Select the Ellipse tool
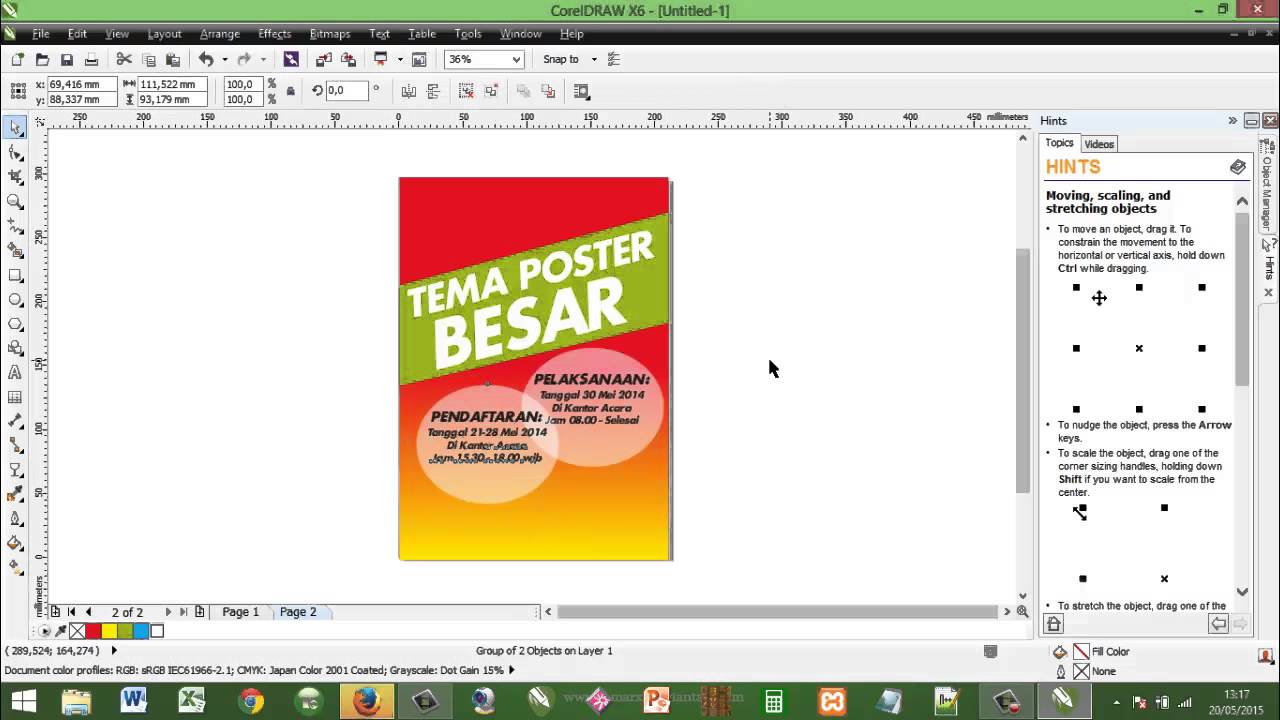Image resolution: width=1280 pixels, height=720 pixels. point(15,299)
